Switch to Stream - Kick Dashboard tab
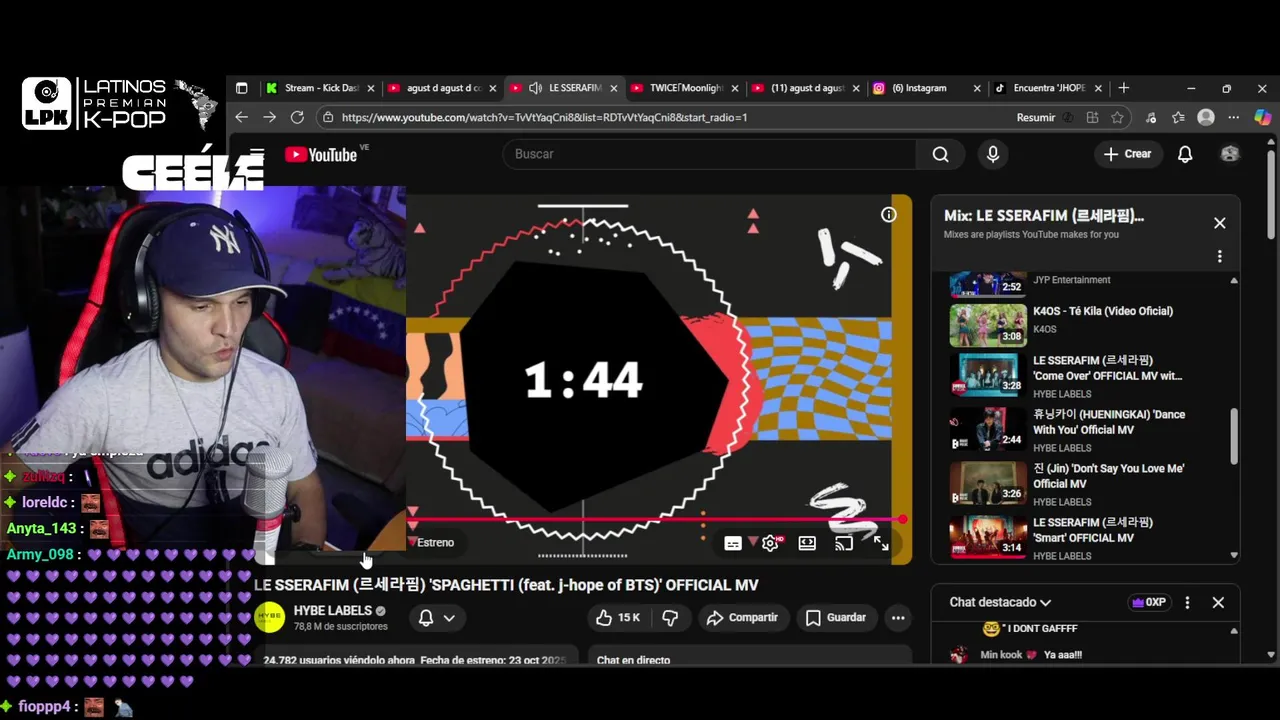This screenshot has width=1280, height=720. [x=320, y=88]
